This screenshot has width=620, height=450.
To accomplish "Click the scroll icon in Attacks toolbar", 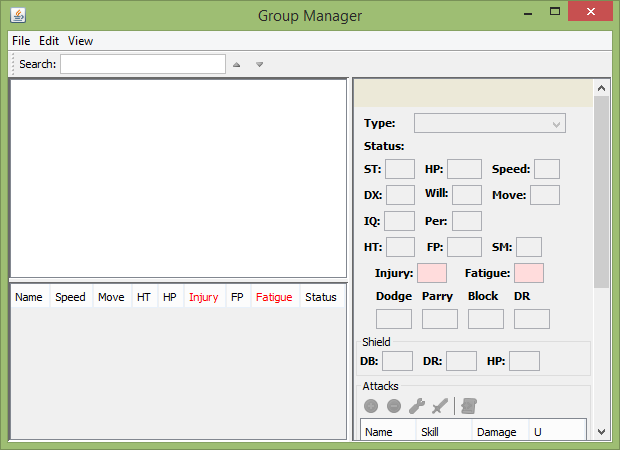I will (x=469, y=406).
